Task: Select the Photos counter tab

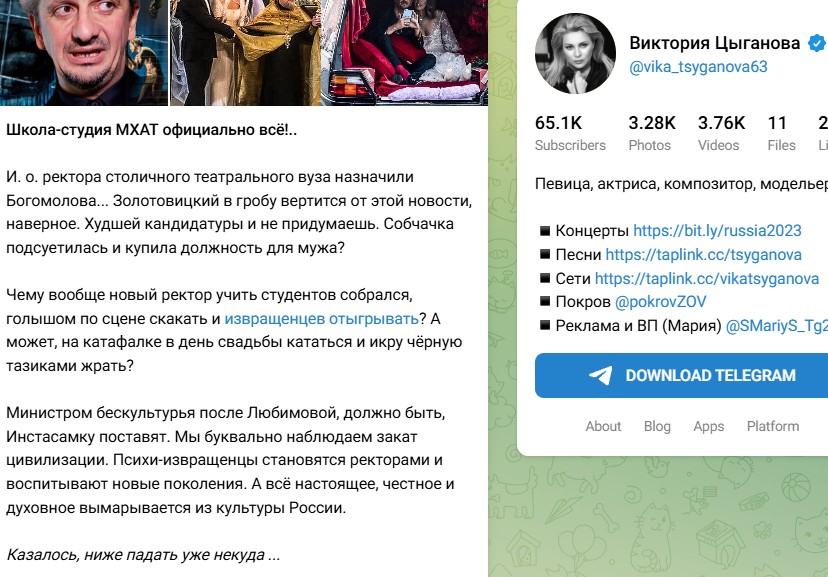Action: (x=652, y=133)
